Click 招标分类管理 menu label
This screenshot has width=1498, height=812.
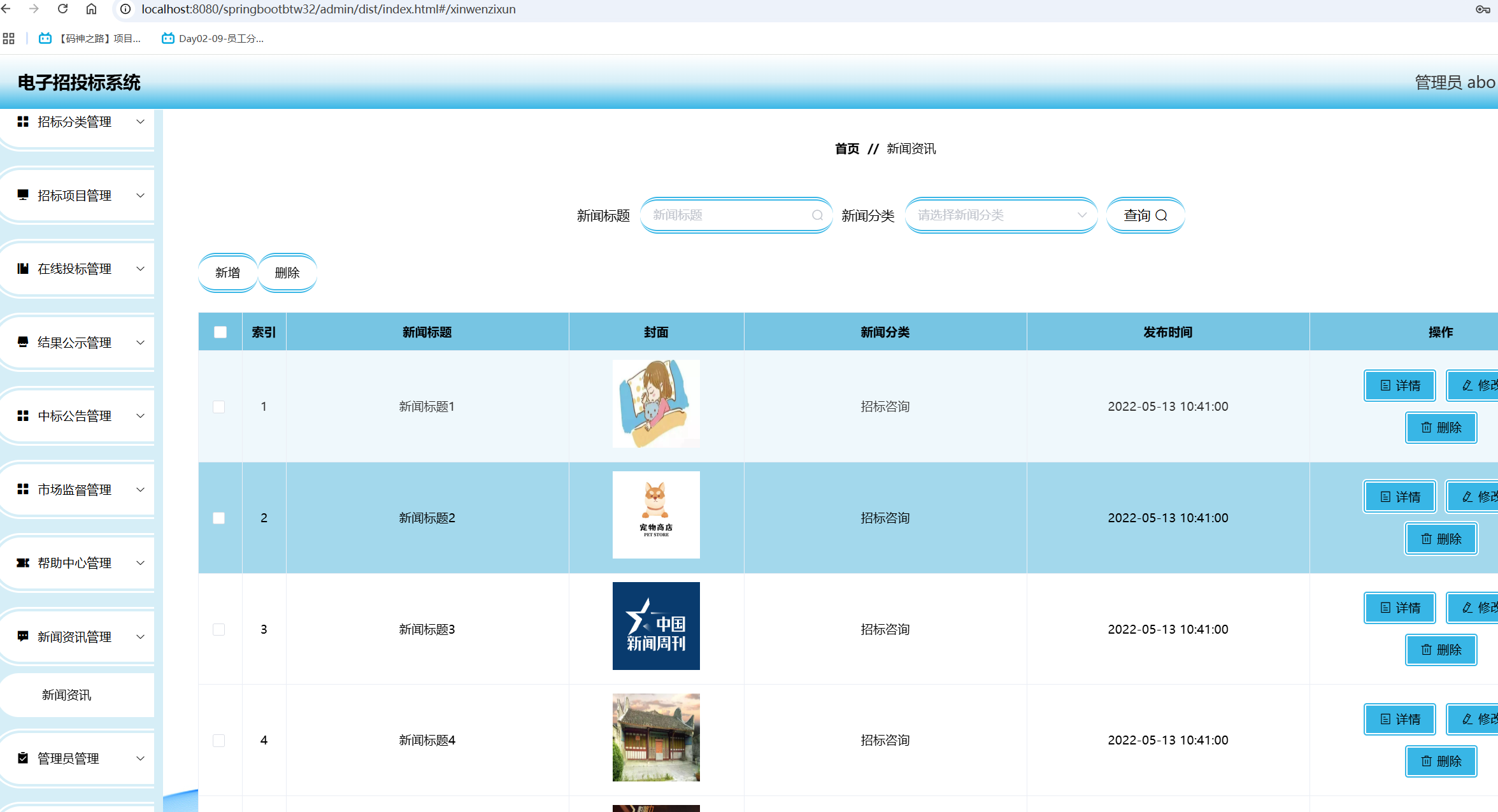(75, 122)
